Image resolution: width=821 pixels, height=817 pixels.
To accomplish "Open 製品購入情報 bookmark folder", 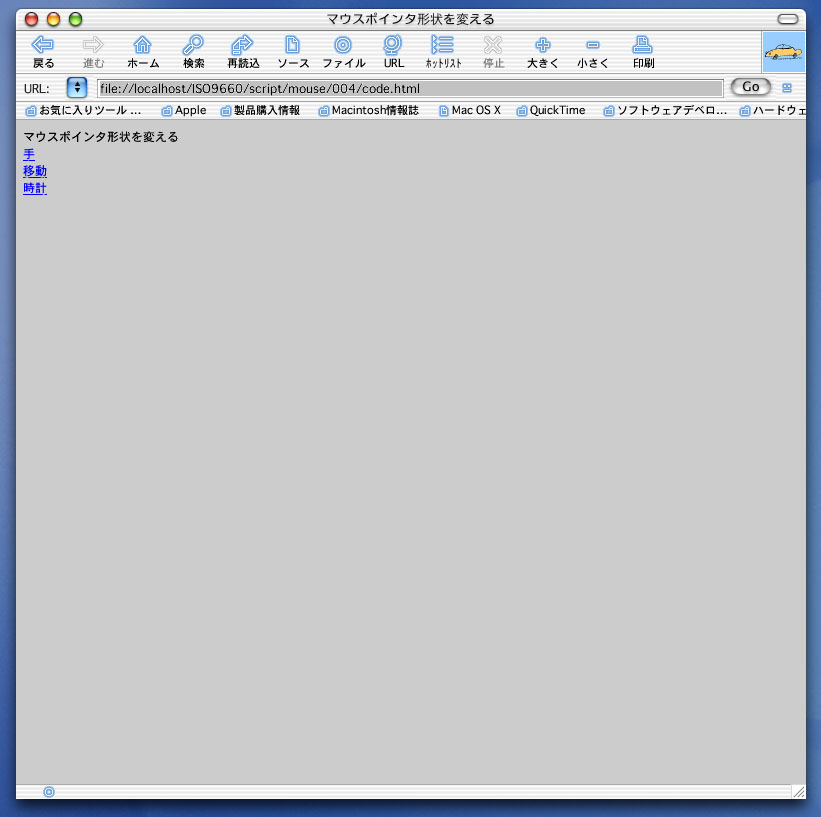I will pyautogui.click(x=260, y=111).
